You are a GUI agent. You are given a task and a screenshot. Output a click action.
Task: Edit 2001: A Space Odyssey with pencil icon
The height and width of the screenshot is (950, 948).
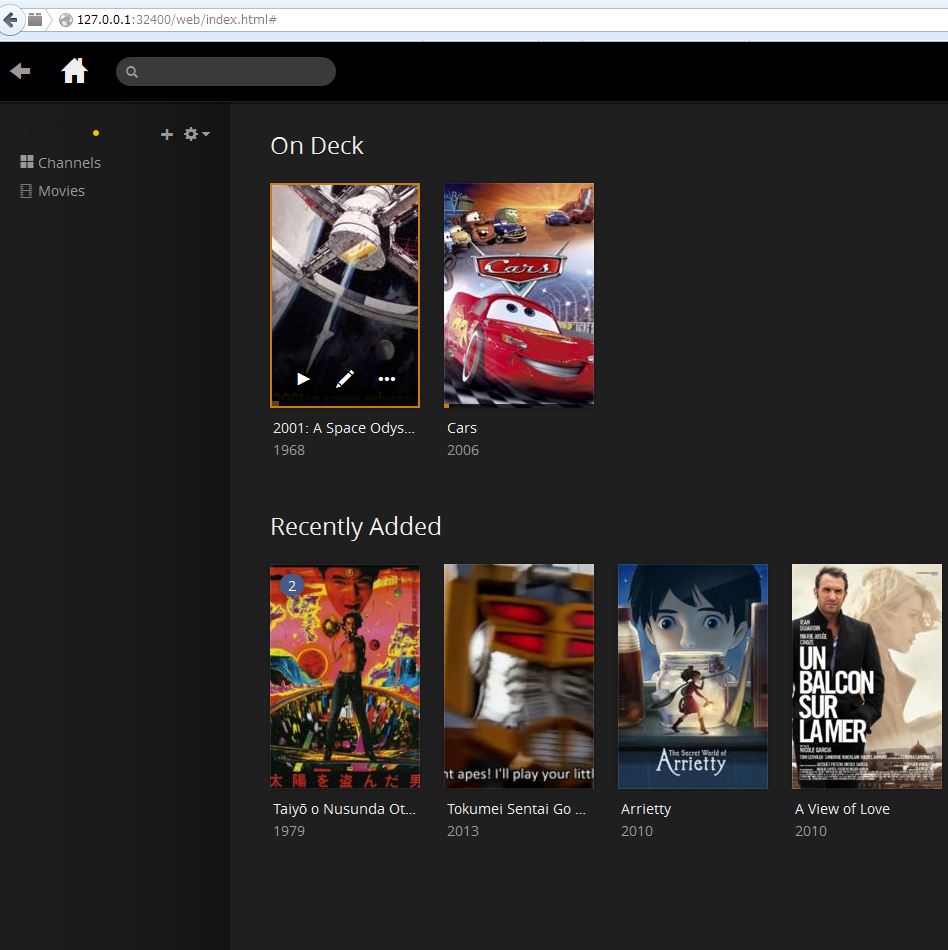[345, 379]
